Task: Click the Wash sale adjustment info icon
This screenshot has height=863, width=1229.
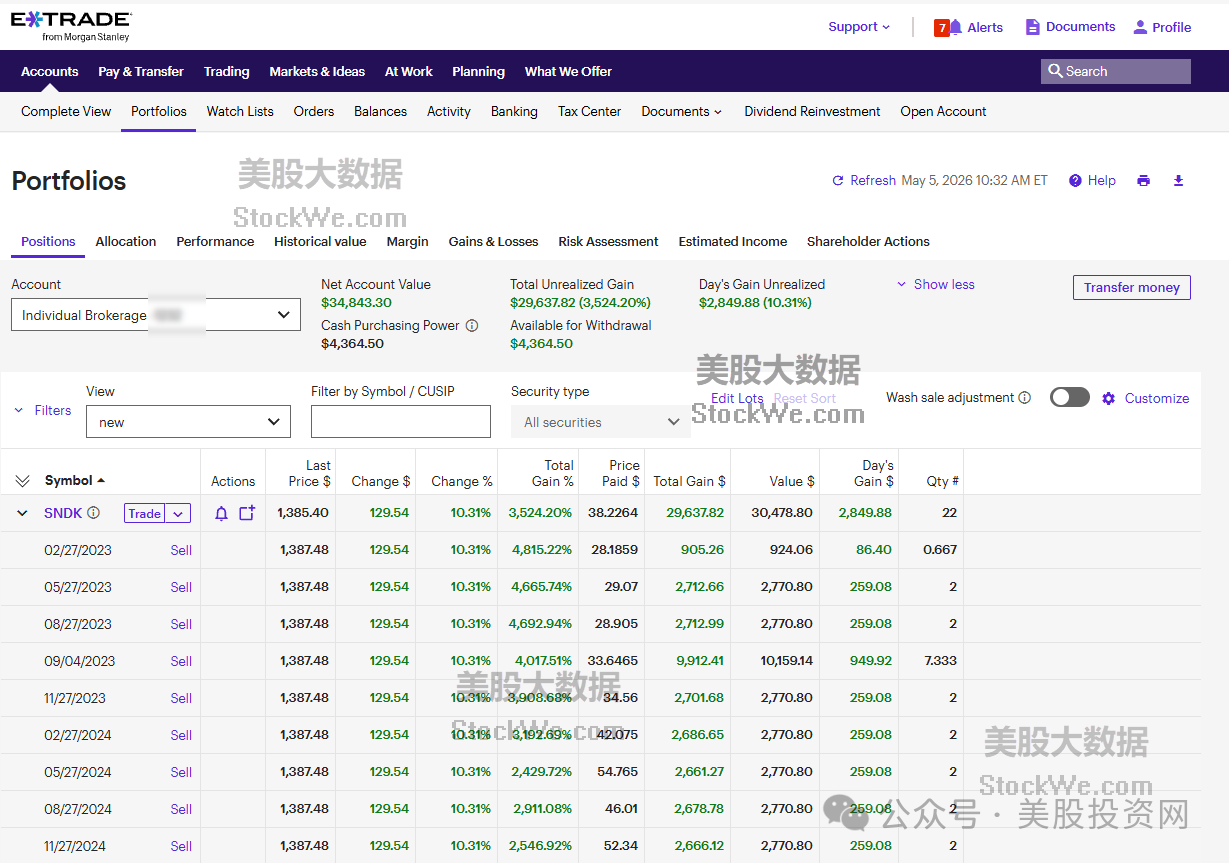Action: click(1024, 398)
